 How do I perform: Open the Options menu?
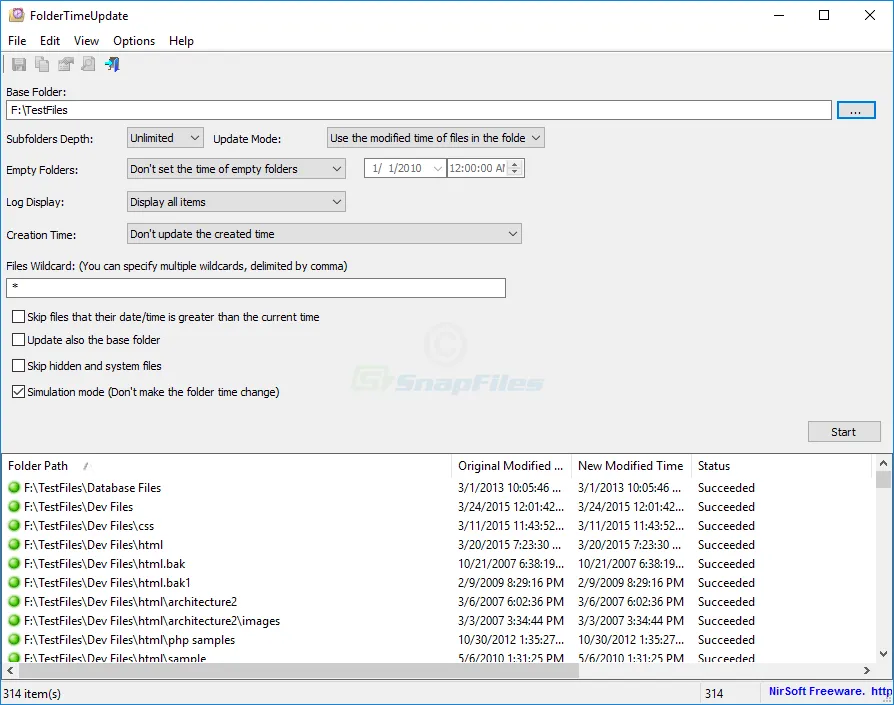[x=134, y=41]
